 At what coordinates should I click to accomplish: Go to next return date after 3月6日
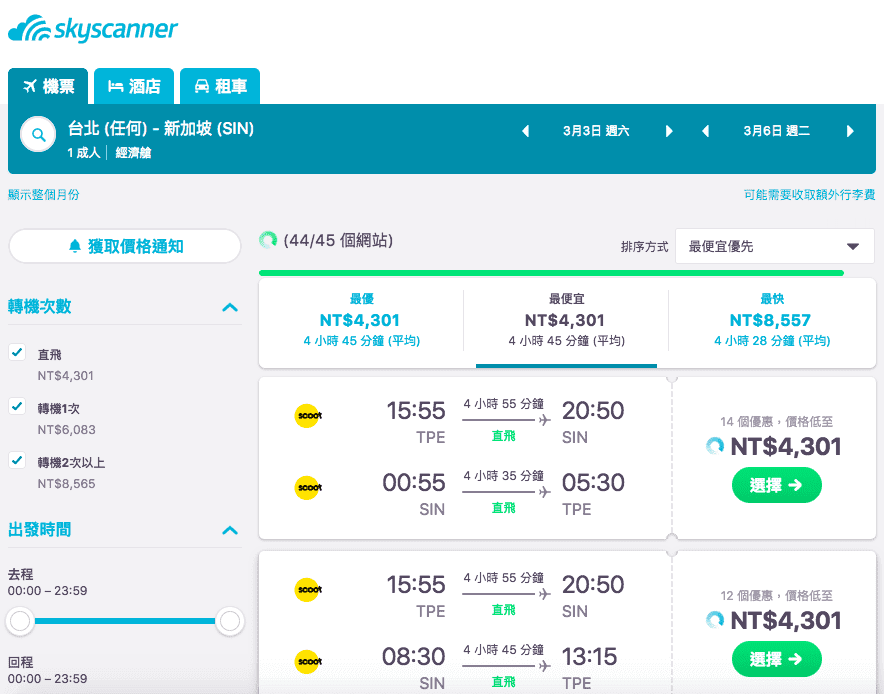click(850, 131)
